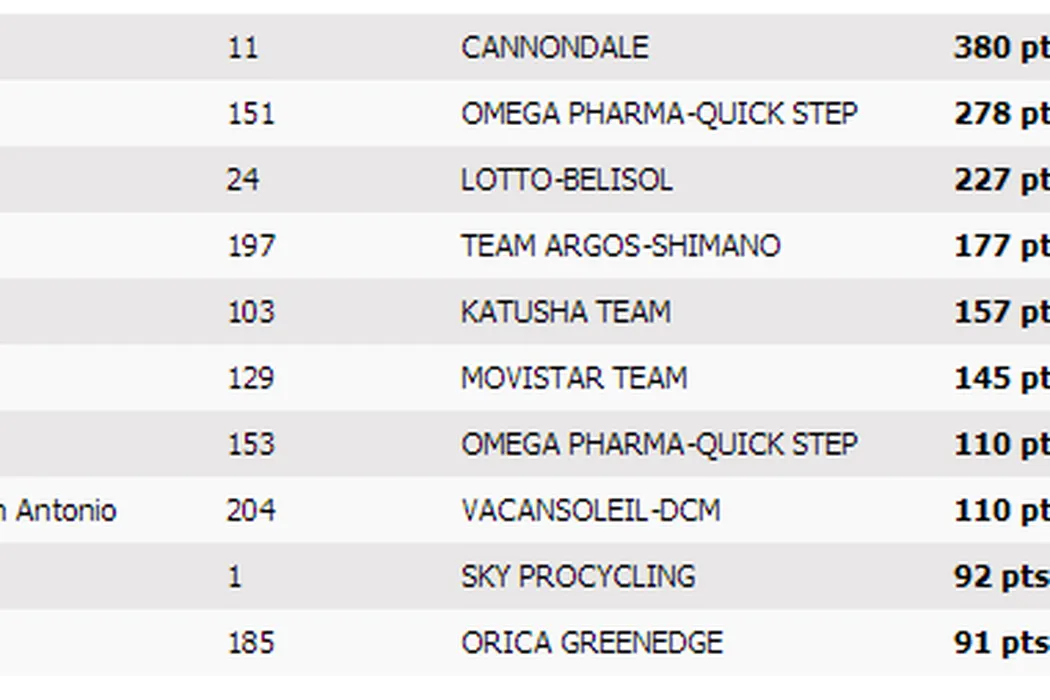Click the 145 pts score
This screenshot has width=1050, height=700.
coord(1000,378)
